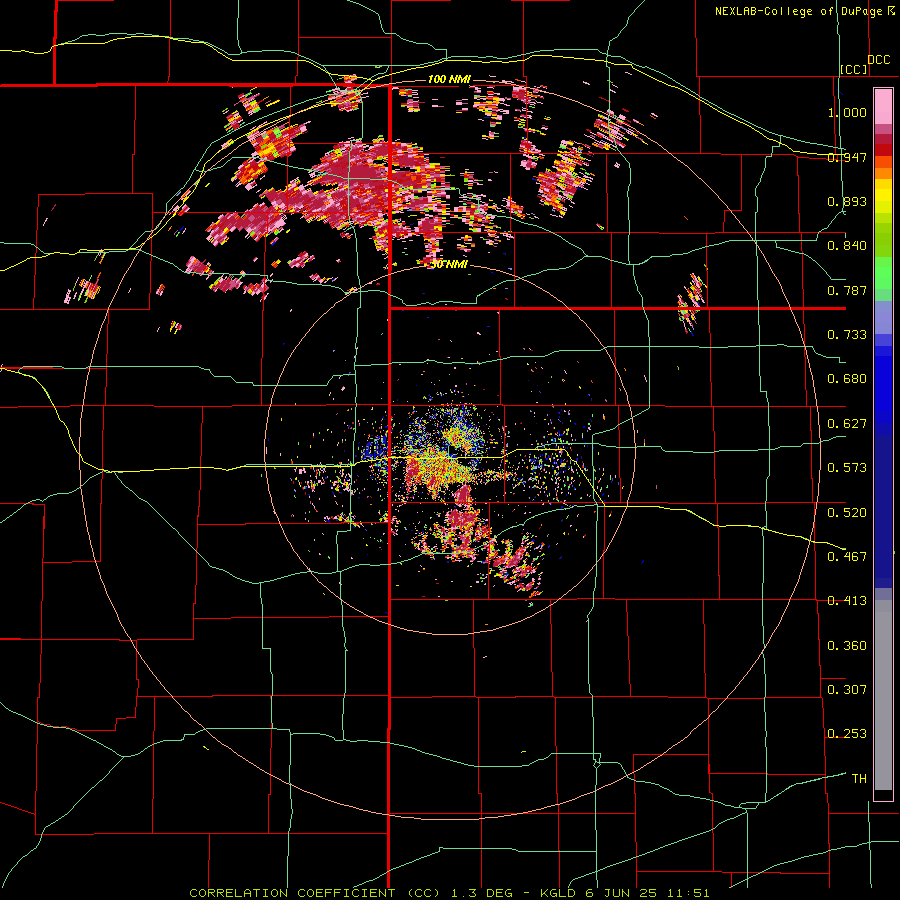Click the 50 NMI range ring label
The width and height of the screenshot is (900, 900).
[x=449, y=264]
